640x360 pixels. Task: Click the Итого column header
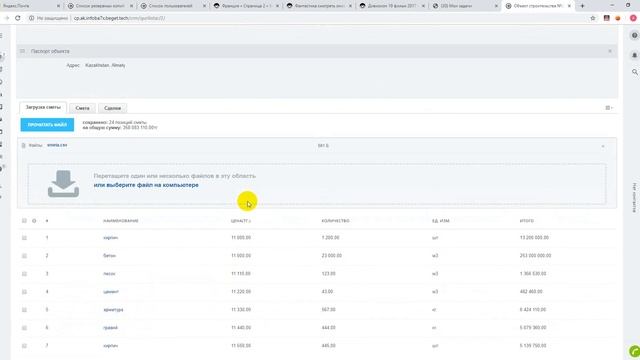[527, 221]
